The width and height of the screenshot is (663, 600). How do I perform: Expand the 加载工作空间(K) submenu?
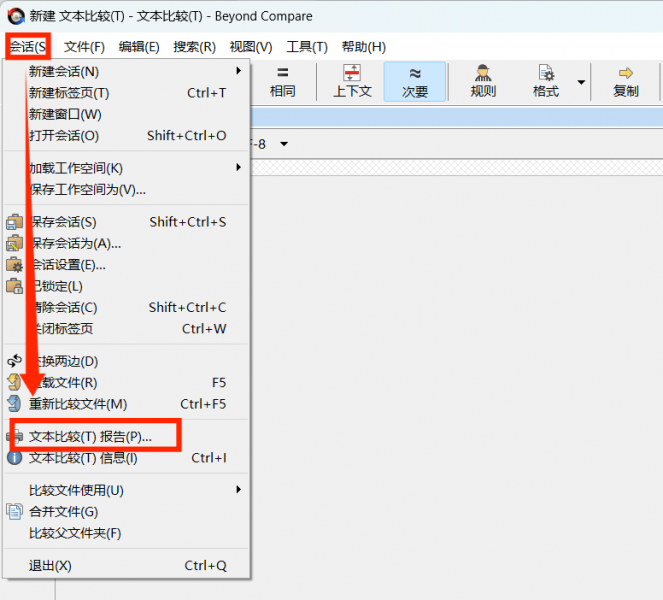[127, 168]
